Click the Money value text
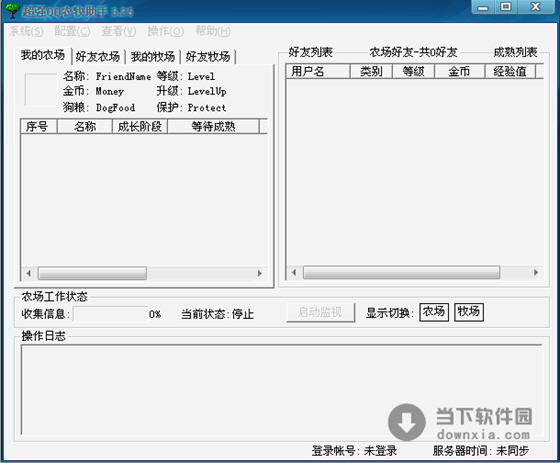 tap(110, 91)
